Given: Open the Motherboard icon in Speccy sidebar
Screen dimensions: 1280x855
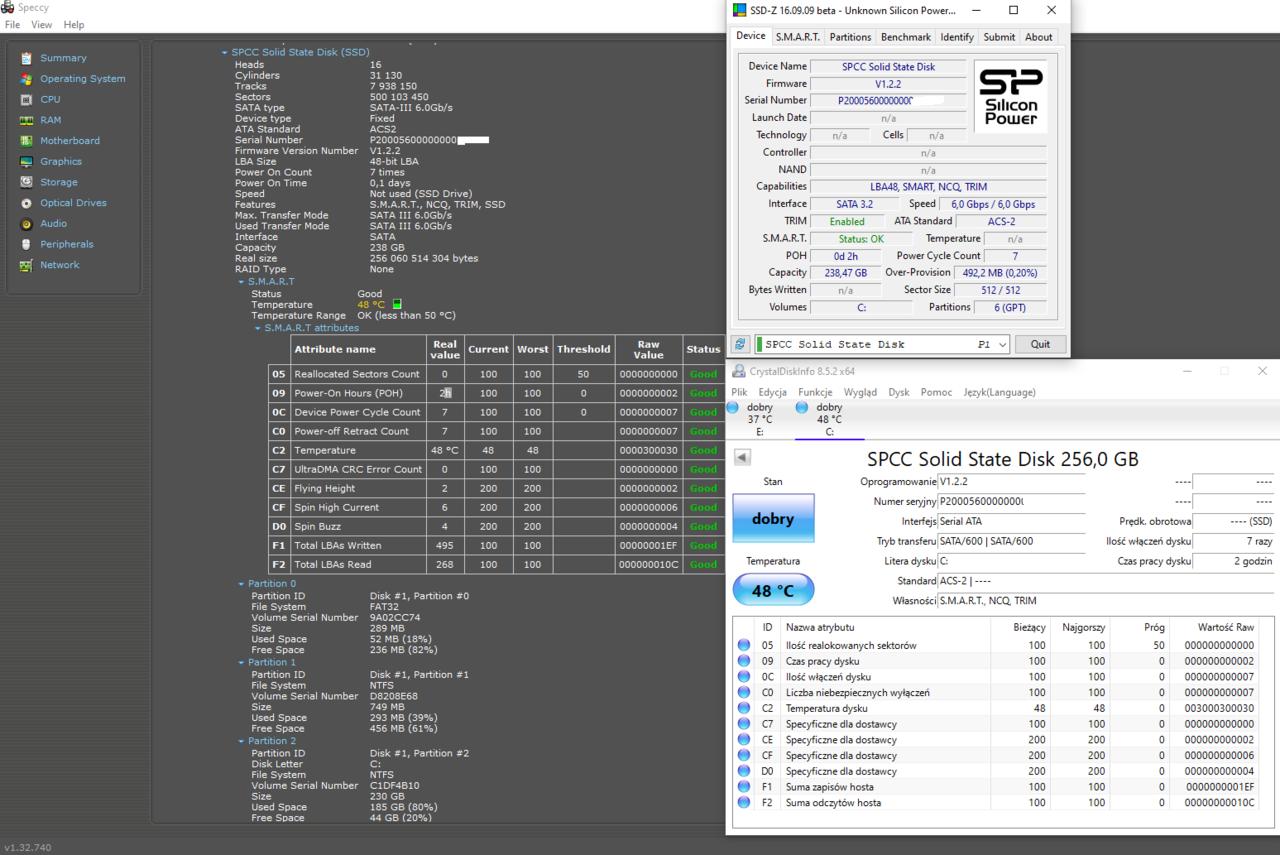Looking at the screenshot, I should [x=26, y=141].
